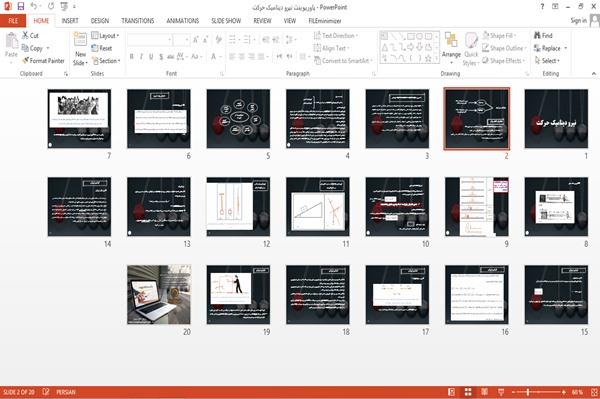Switch to the SLIDE SHOW tab
Viewport: 600px width, 399px height.
(x=226, y=21)
